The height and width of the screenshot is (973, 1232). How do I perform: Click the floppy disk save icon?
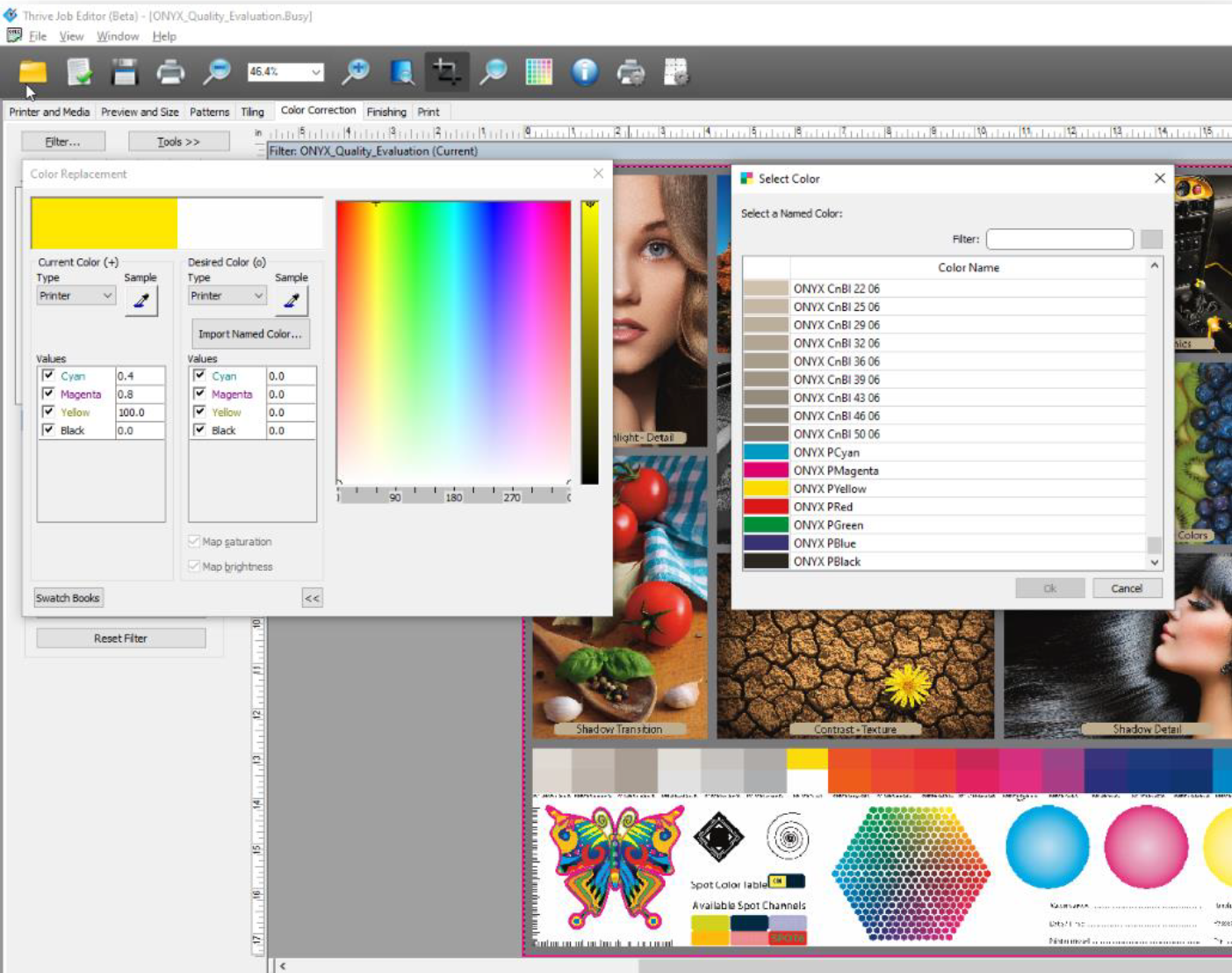point(125,72)
